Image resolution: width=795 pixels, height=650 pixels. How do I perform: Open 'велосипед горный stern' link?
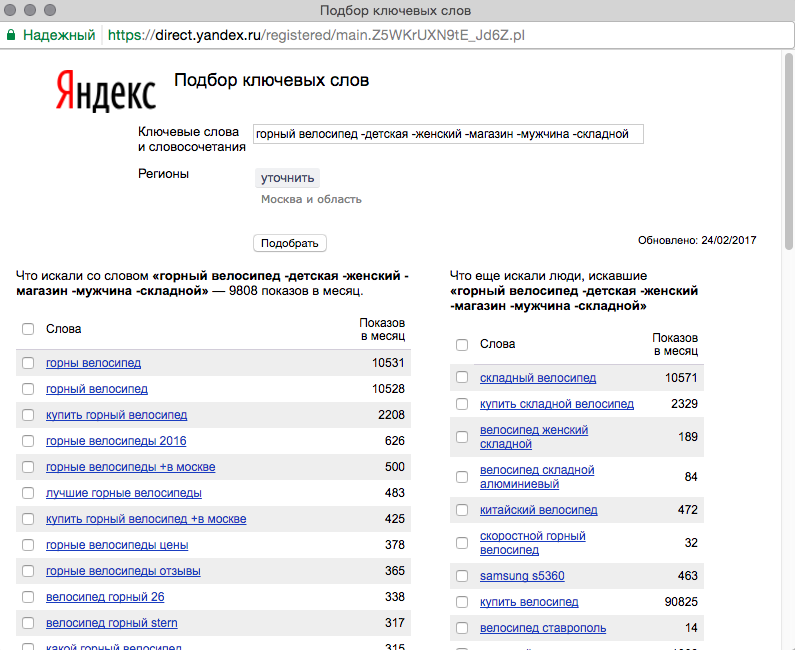click(112, 623)
